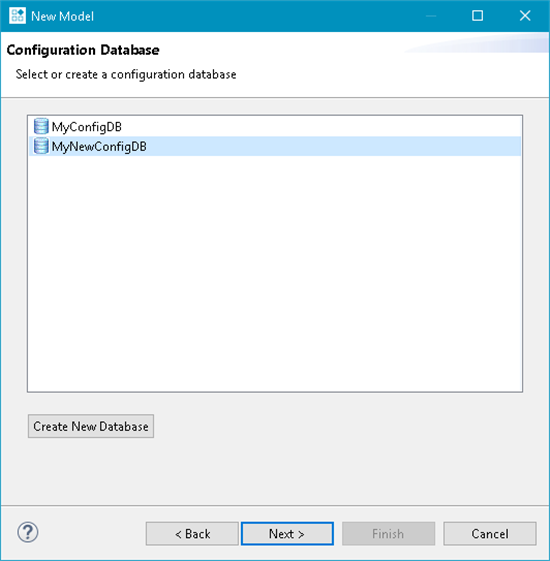Proceed with the Next button
550x561 pixels.
pyautogui.click(x=287, y=534)
